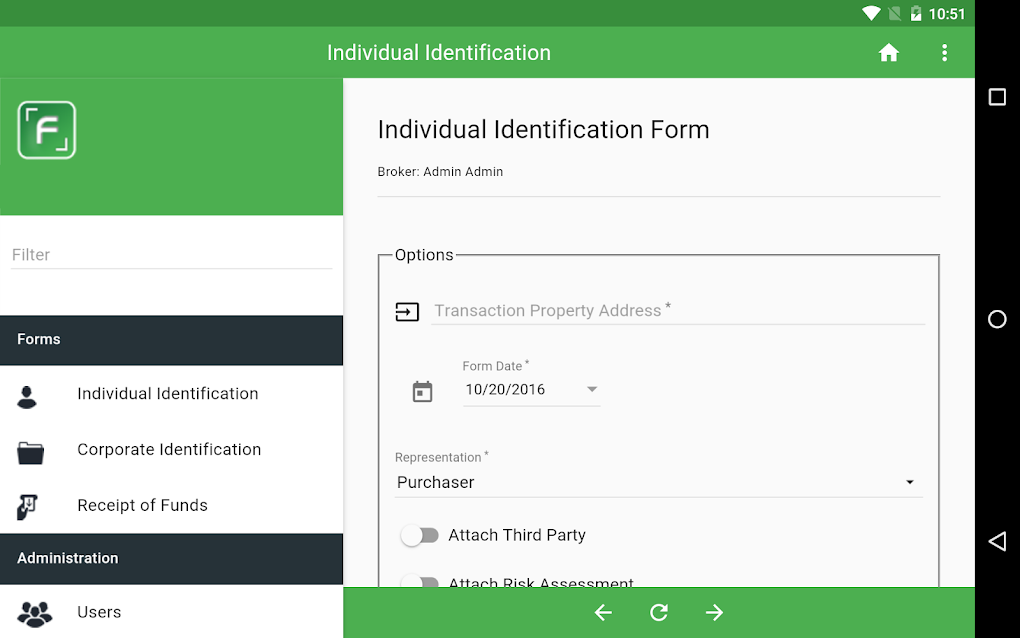Click the calendar icon beside Form Date
The width and height of the screenshot is (1020, 638).
point(422,391)
